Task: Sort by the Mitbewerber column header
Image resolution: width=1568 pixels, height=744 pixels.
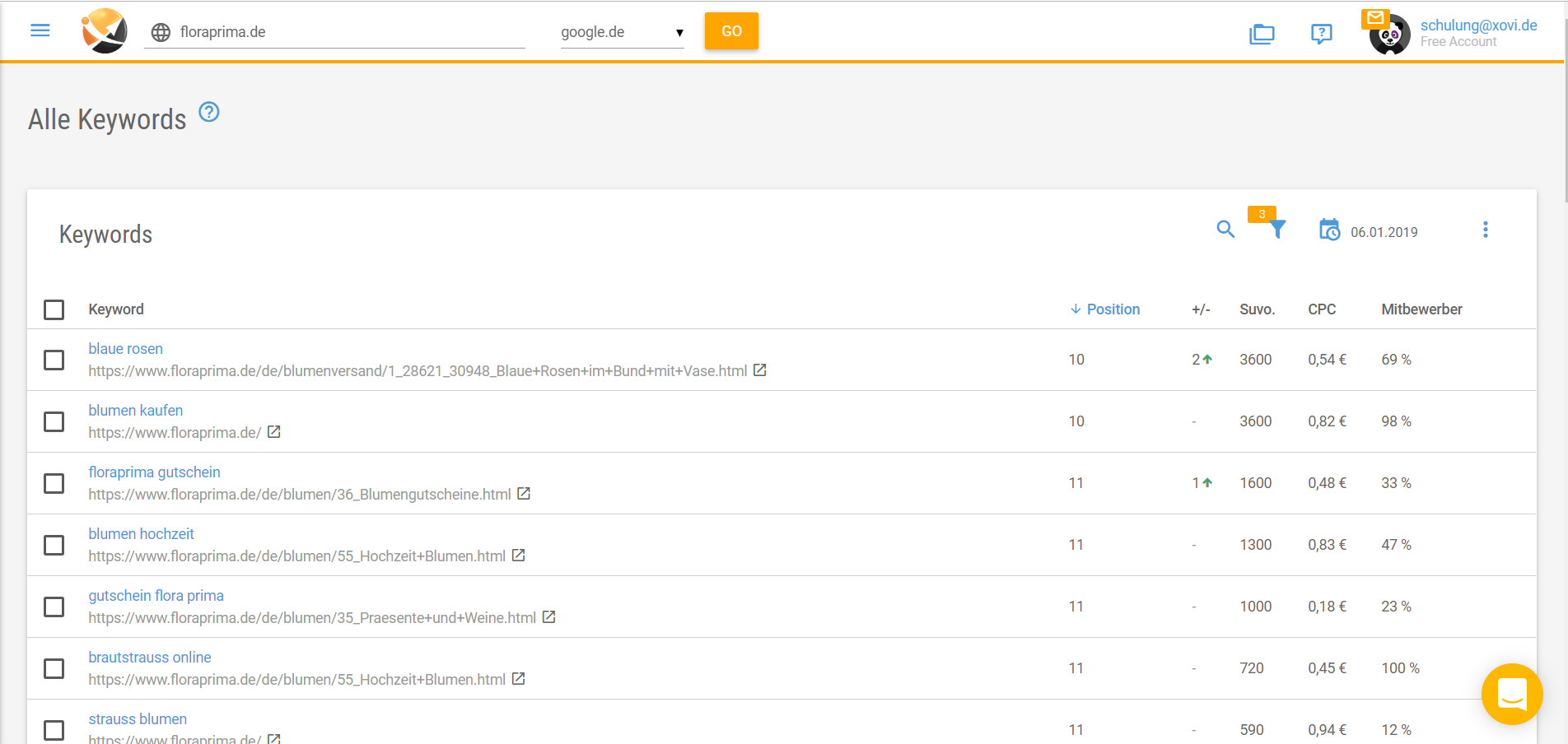Action: [x=1421, y=309]
